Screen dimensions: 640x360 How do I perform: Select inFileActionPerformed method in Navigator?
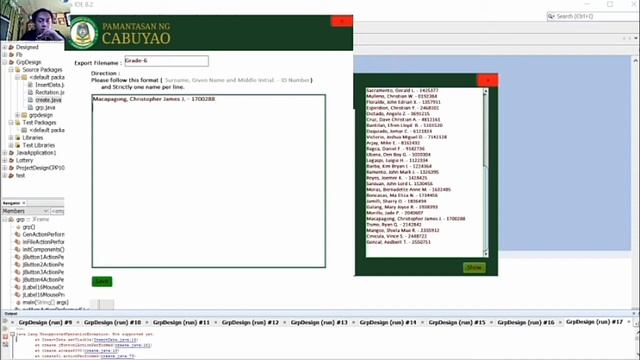point(43,242)
